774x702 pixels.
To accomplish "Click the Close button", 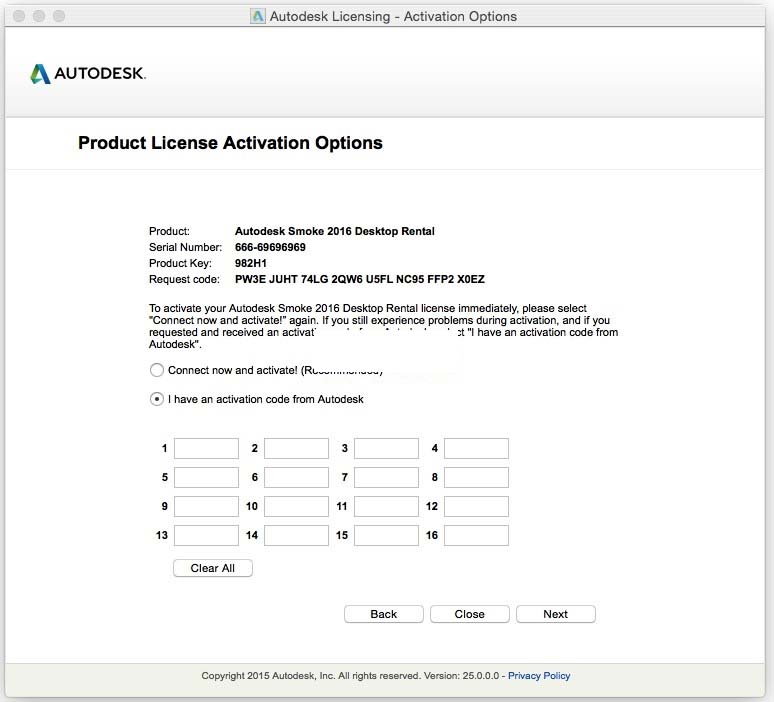I will click(469, 614).
